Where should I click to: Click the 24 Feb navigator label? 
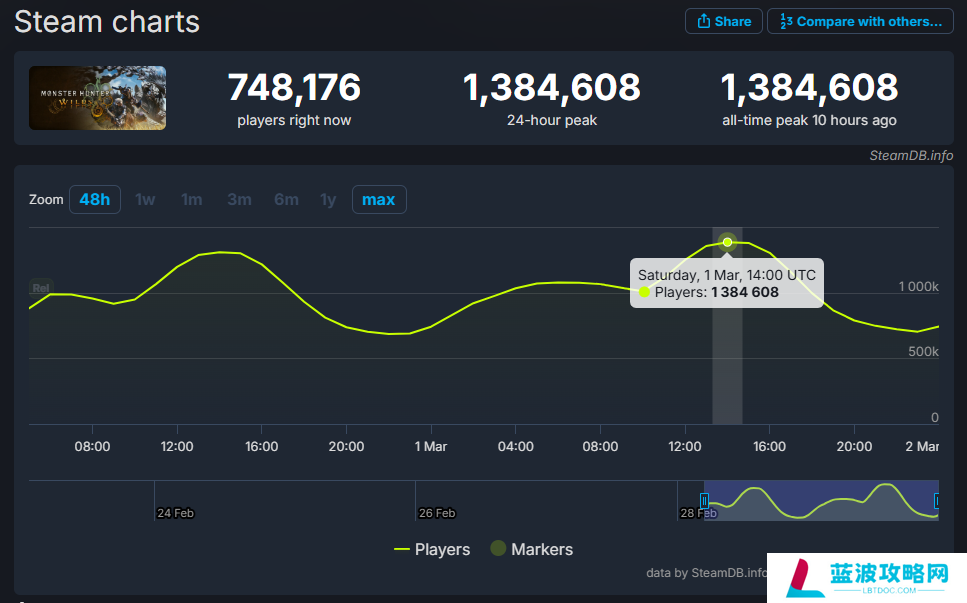point(175,513)
